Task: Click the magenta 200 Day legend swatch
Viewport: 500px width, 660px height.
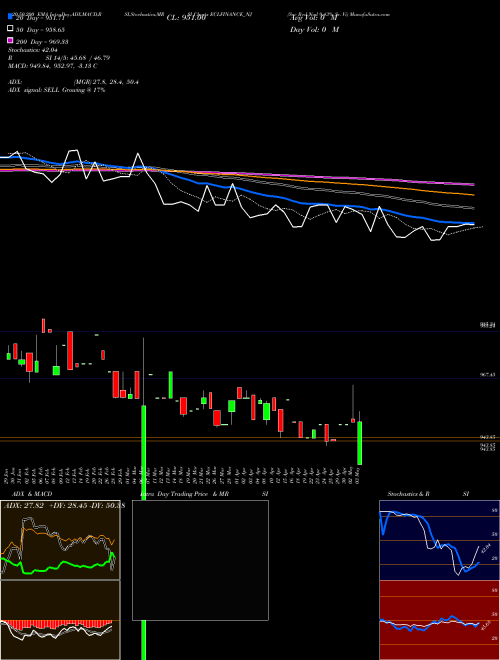Action: point(10,40)
